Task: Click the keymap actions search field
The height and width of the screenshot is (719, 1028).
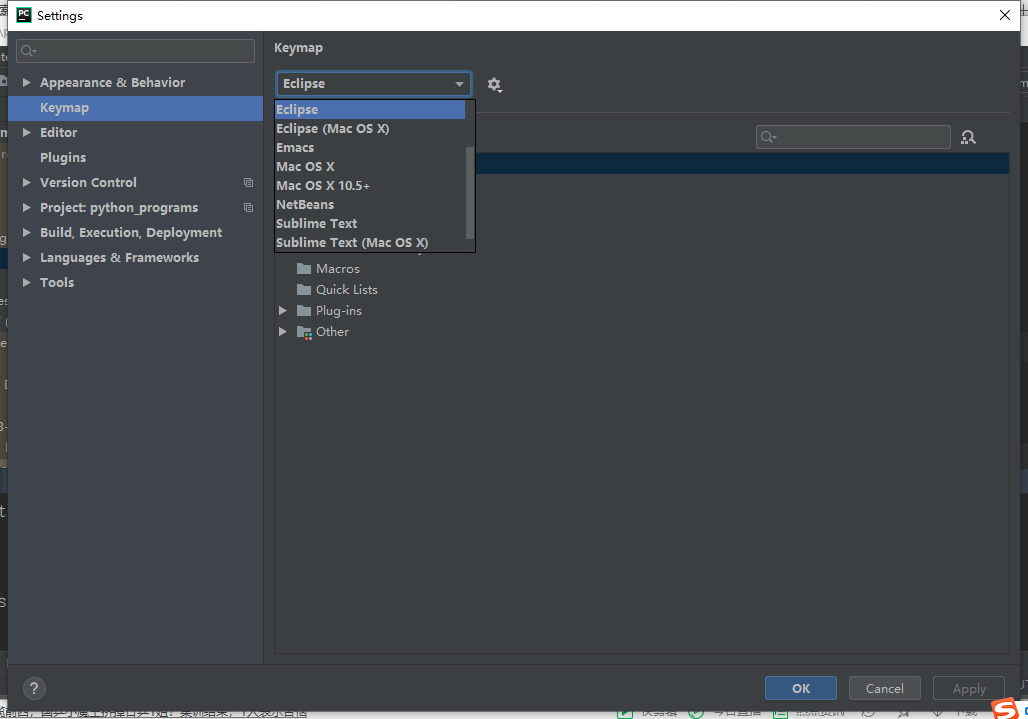Action: pos(853,137)
